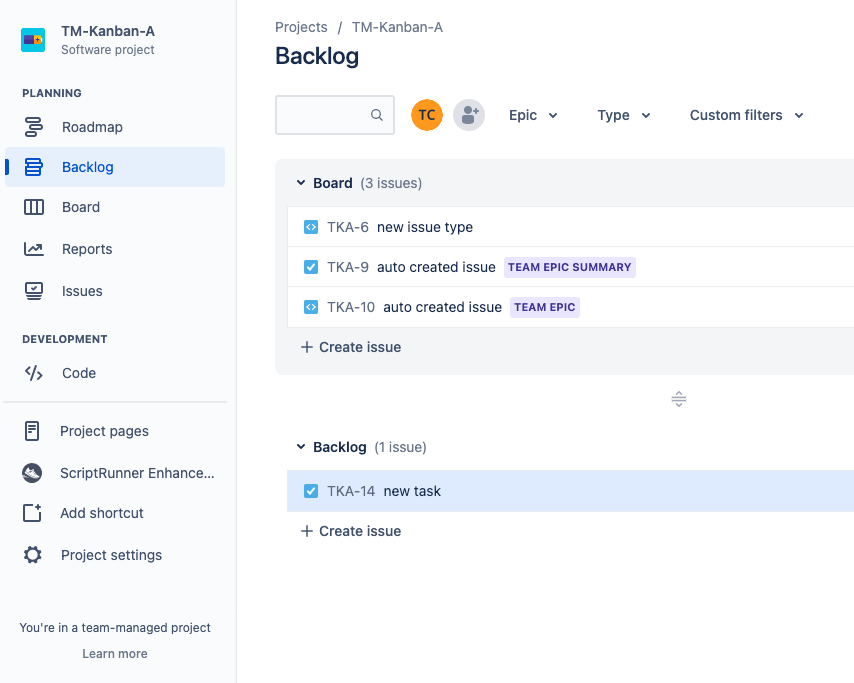Screen dimensions: 854x683
Task: Click the ScriptRunner sneaker icon
Action: [x=32, y=473]
